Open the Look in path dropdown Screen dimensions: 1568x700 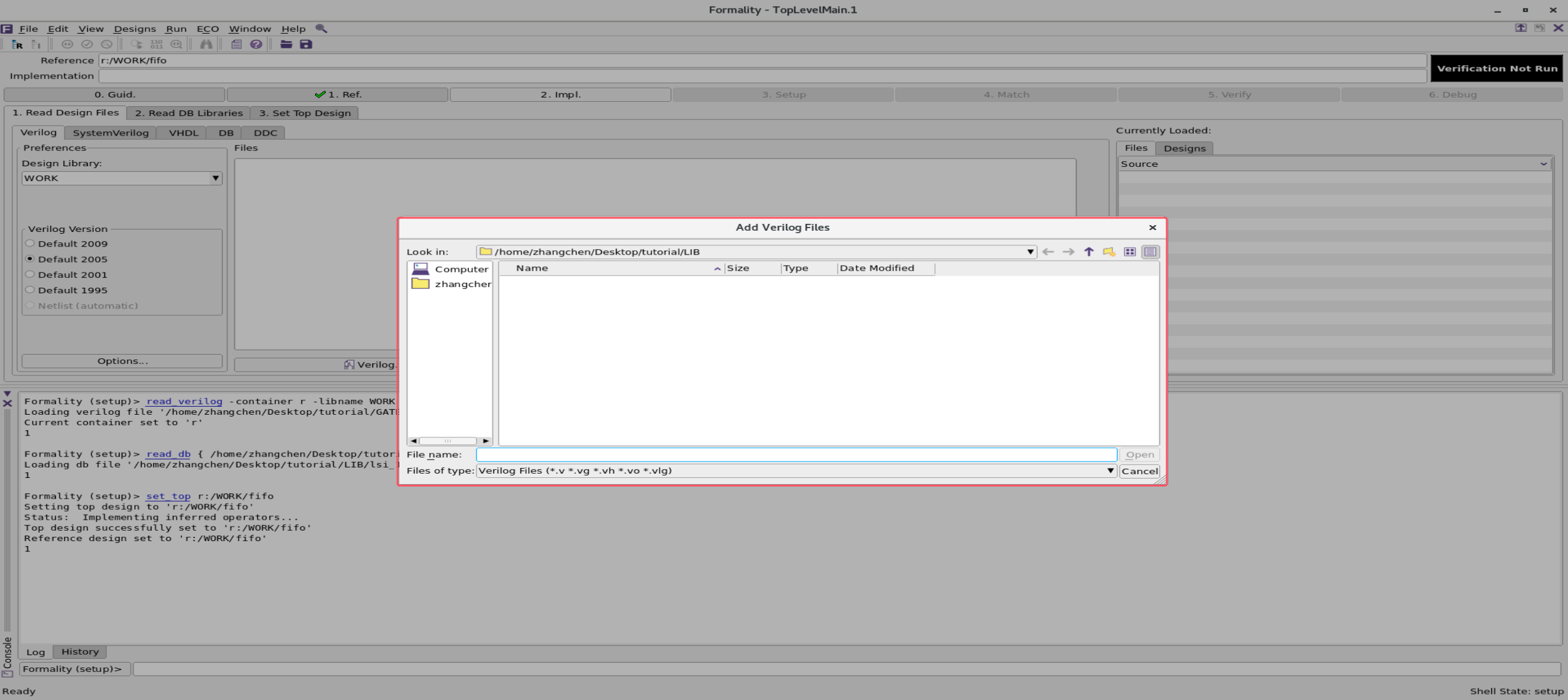click(1028, 252)
